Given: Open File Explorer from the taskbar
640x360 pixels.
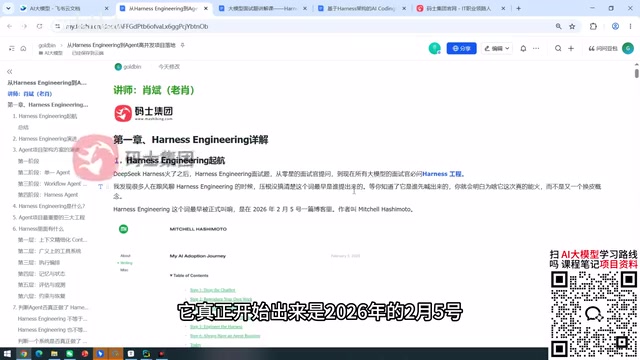Looking at the screenshot, I should (54, 353).
